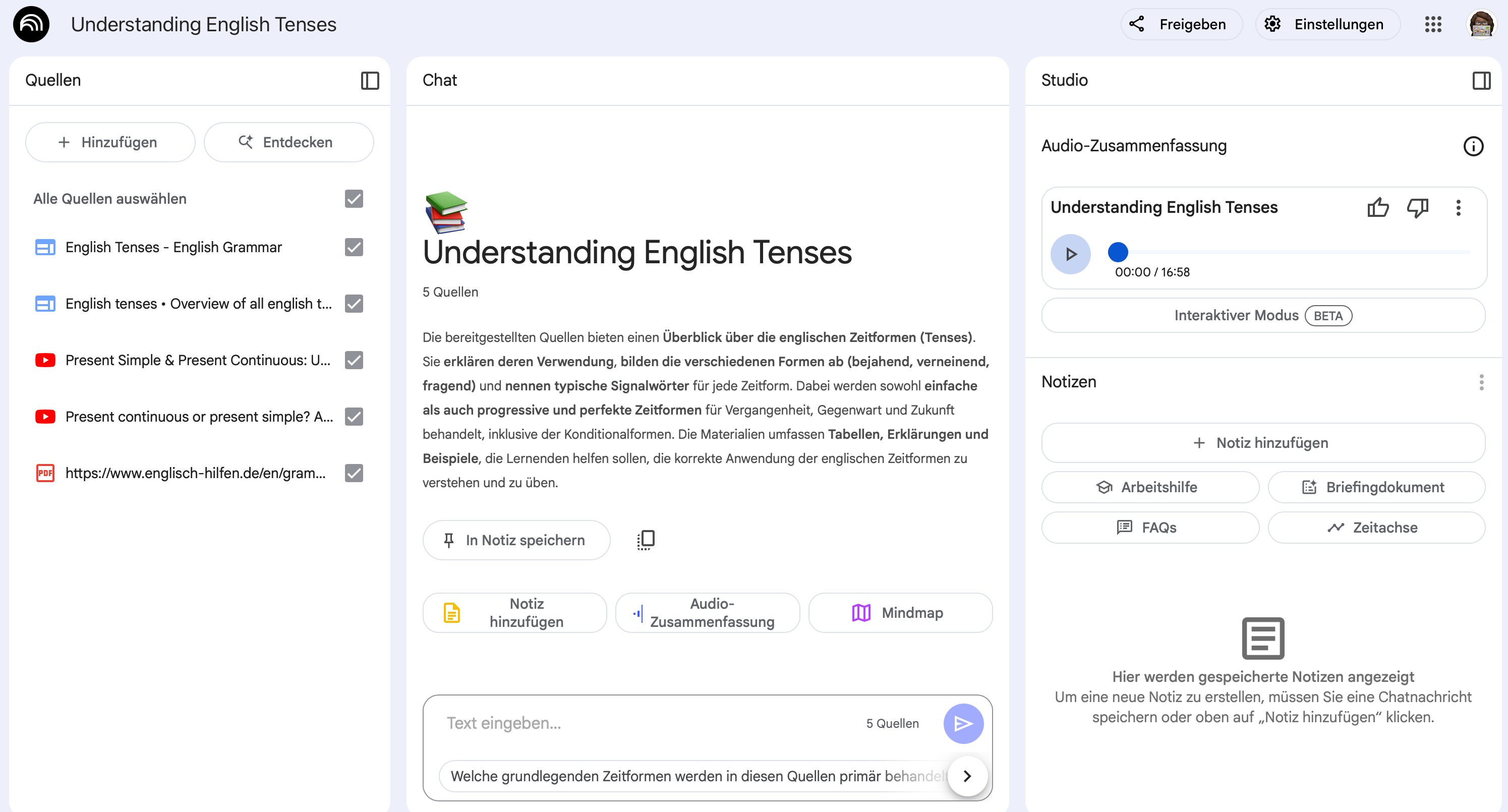Copy chat summary with copy icon
The image size is (1508, 812).
645,540
